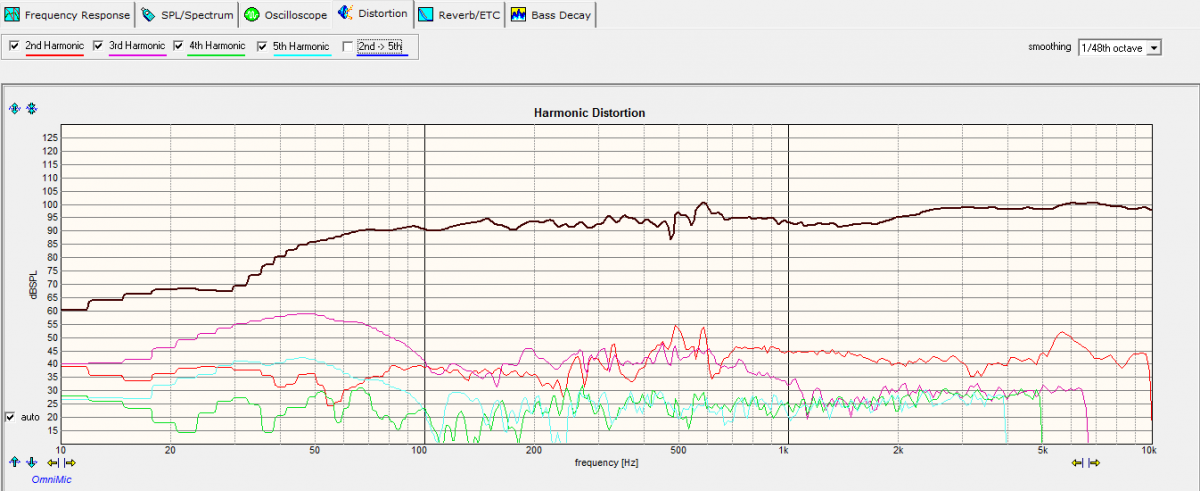This screenshot has width=1200, height=491.
Task: Click the red 2nd Harmonic legend line
Action: 55,55
